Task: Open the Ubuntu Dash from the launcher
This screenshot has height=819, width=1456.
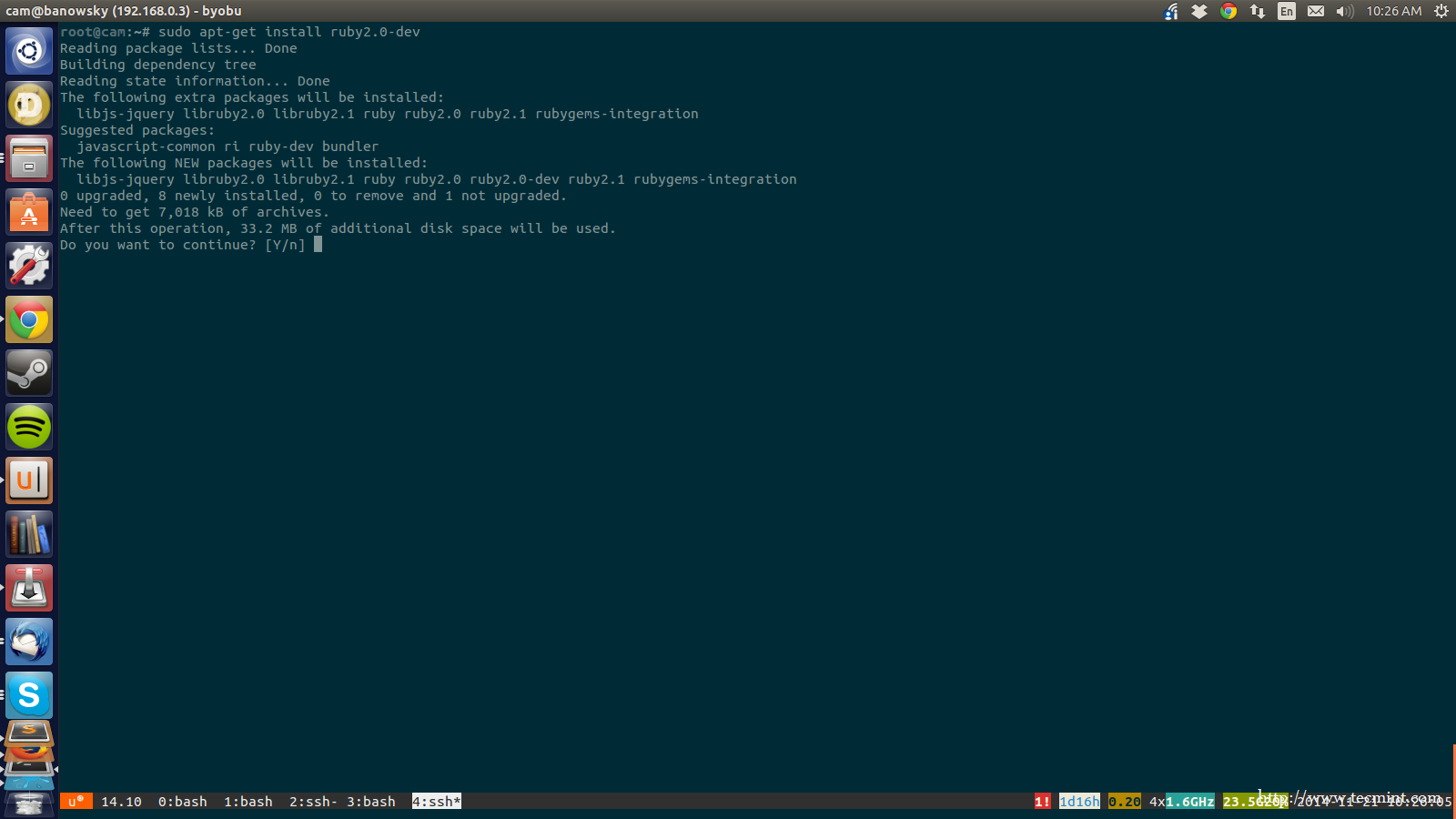Action: coord(29,51)
